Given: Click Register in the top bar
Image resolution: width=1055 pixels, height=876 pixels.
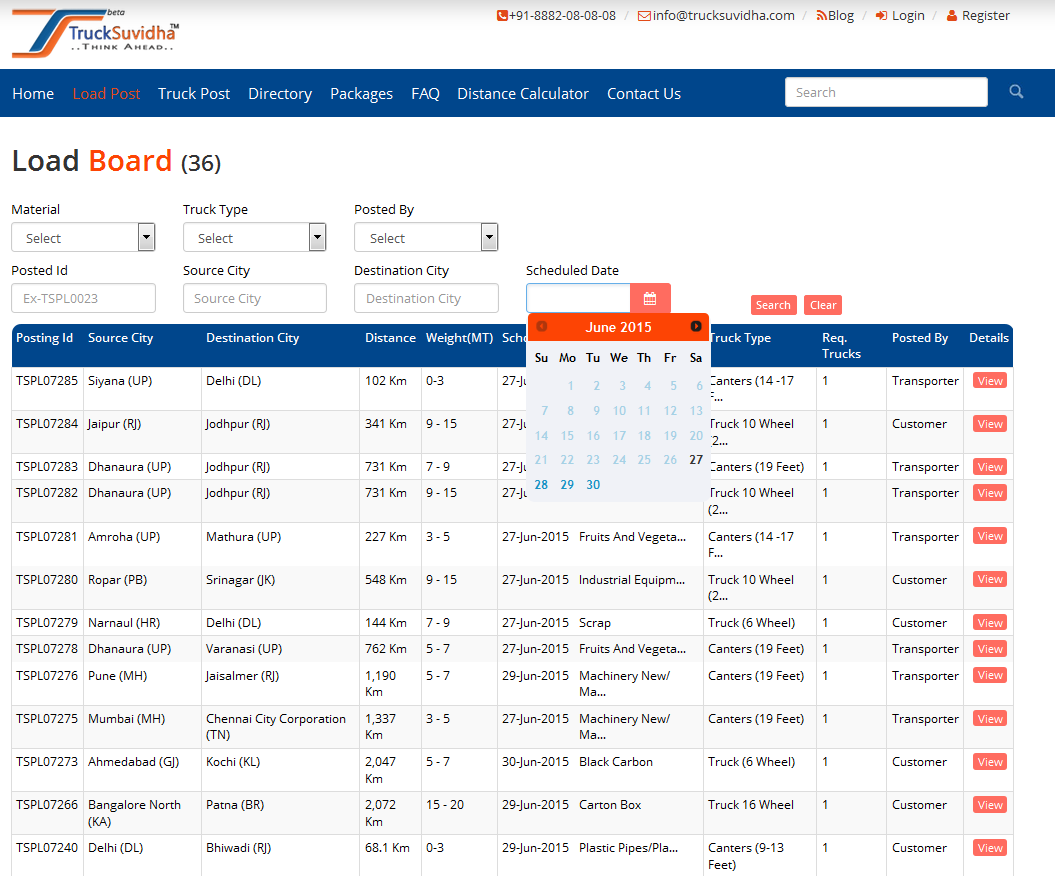Looking at the screenshot, I should (x=978, y=15).
